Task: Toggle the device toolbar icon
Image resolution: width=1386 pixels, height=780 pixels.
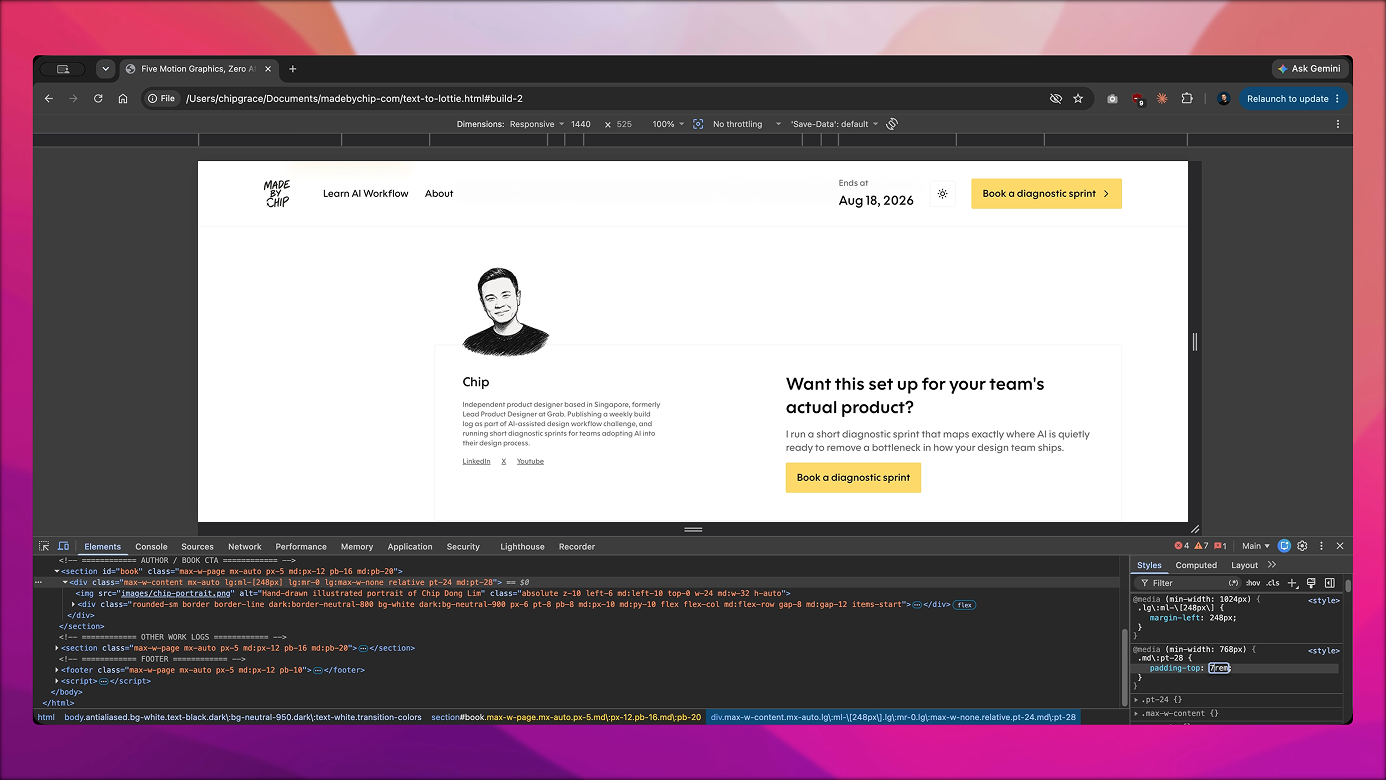Action: (x=63, y=546)
